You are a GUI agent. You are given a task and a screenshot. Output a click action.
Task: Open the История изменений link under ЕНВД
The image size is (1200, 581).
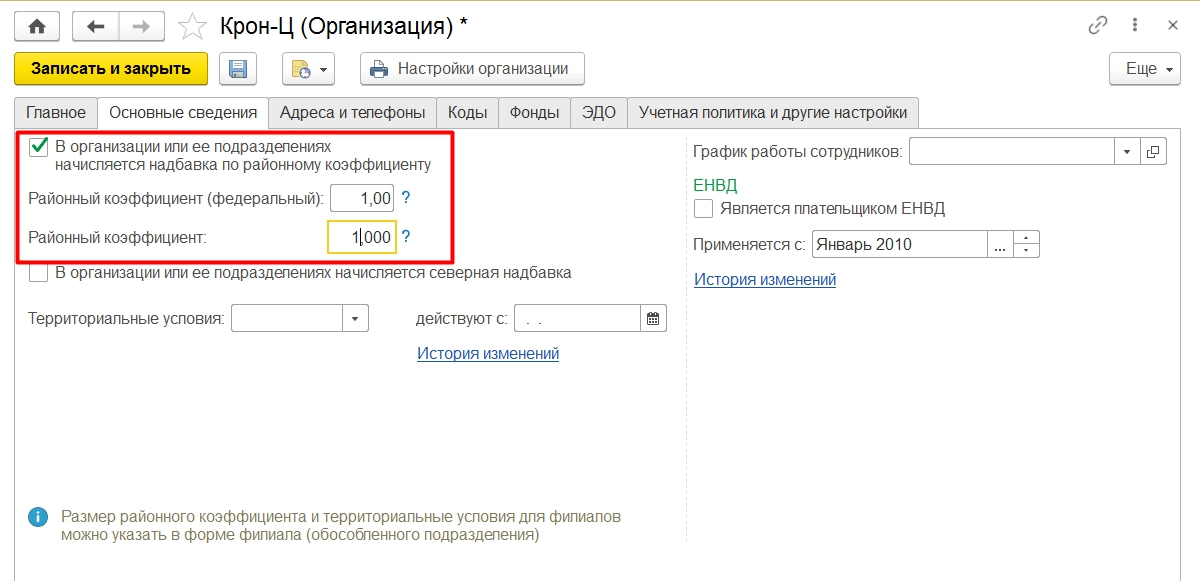765,280
